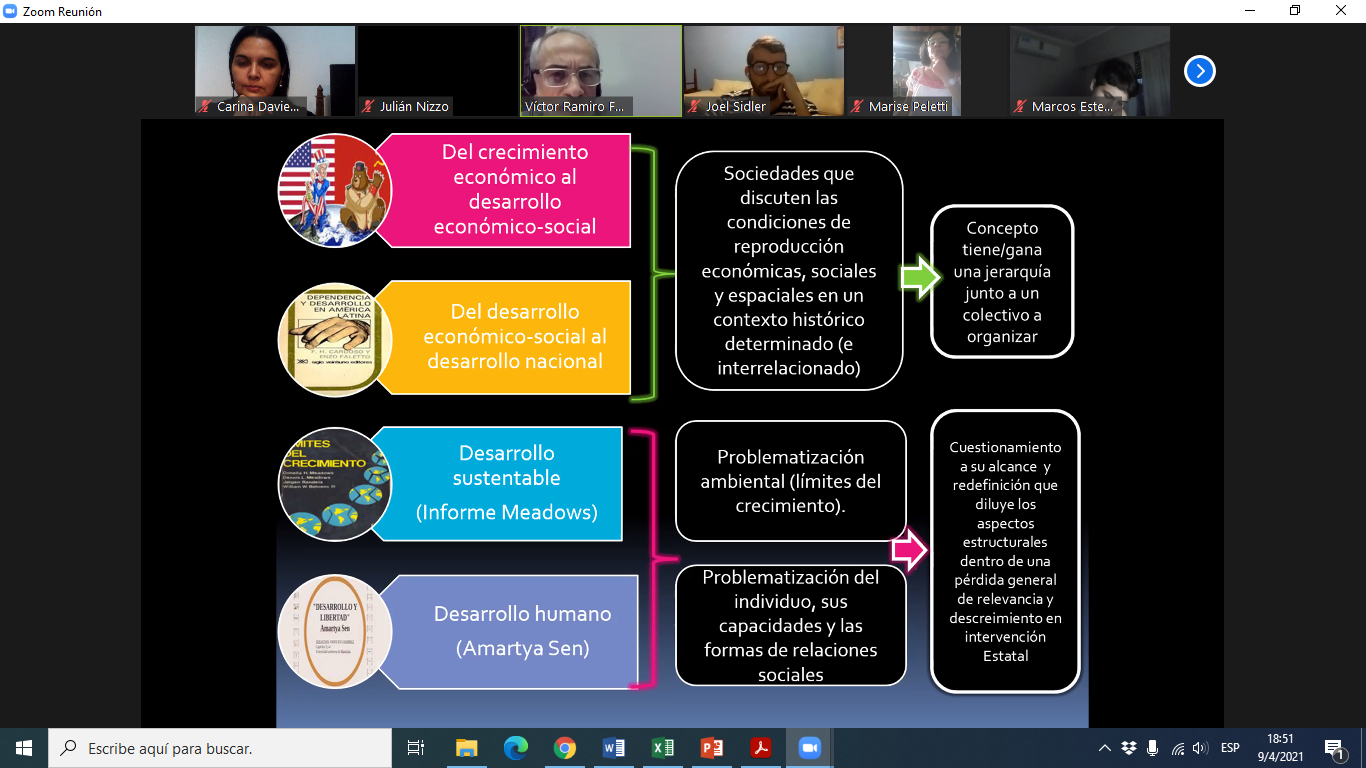1366x768 pixels.
Task: Expand hidden system tray icons chevron
Action: 1105,748
